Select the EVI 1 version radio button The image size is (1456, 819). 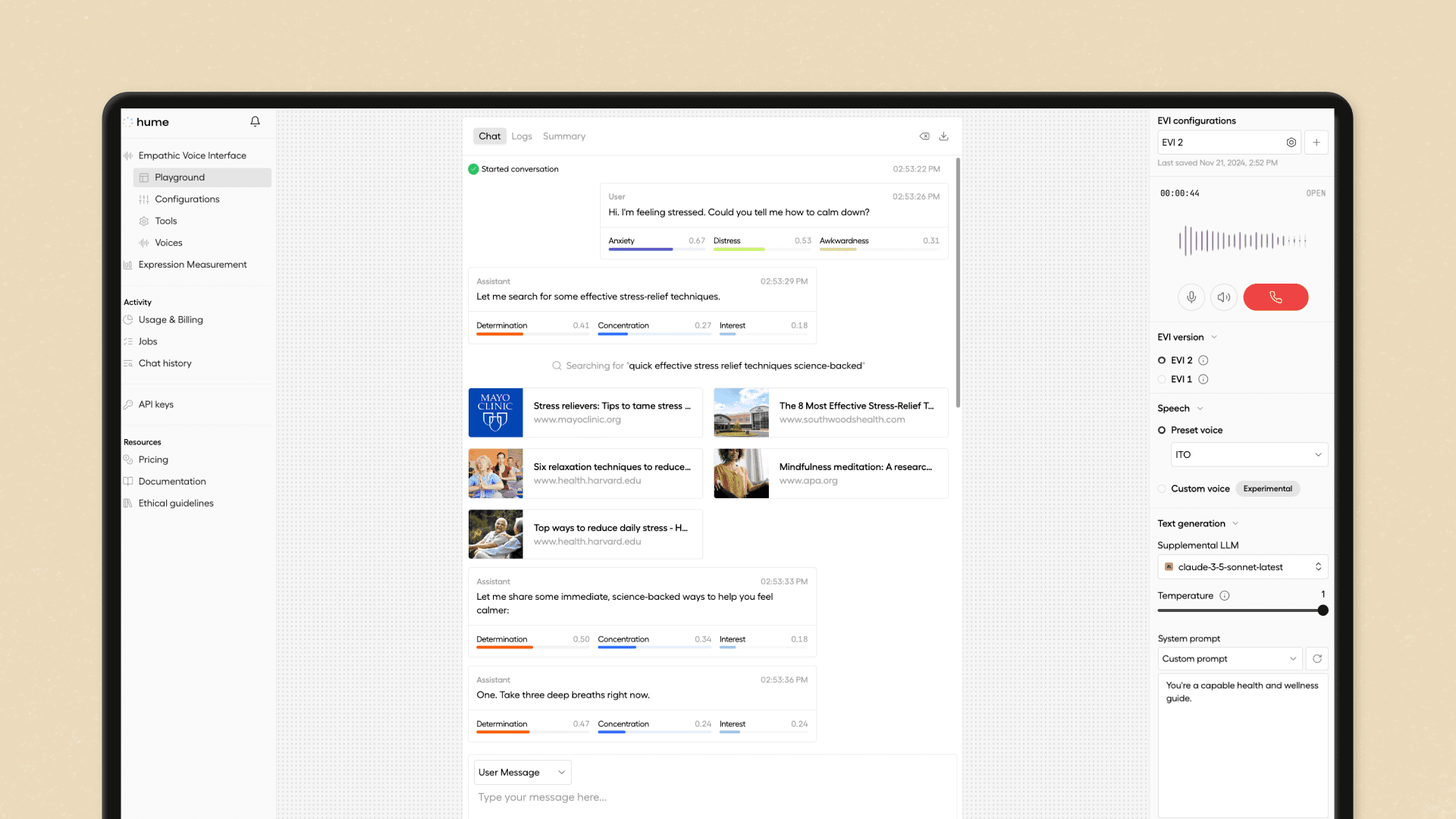[x=1163, y=379]
